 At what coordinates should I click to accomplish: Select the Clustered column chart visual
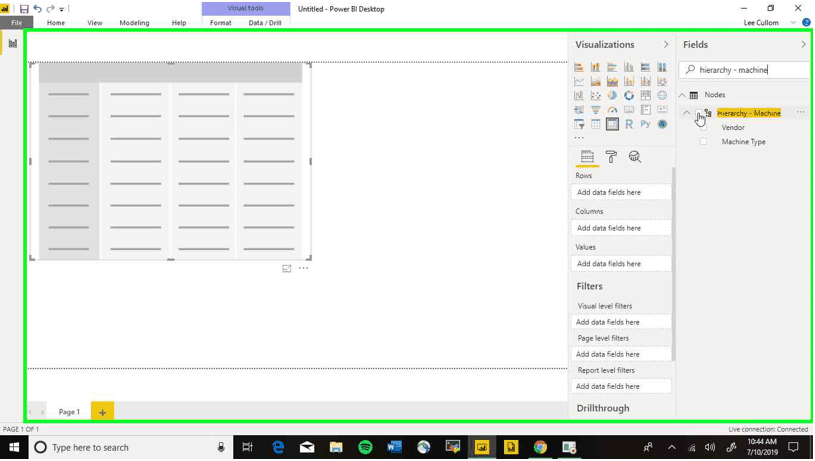coord(628,67)
